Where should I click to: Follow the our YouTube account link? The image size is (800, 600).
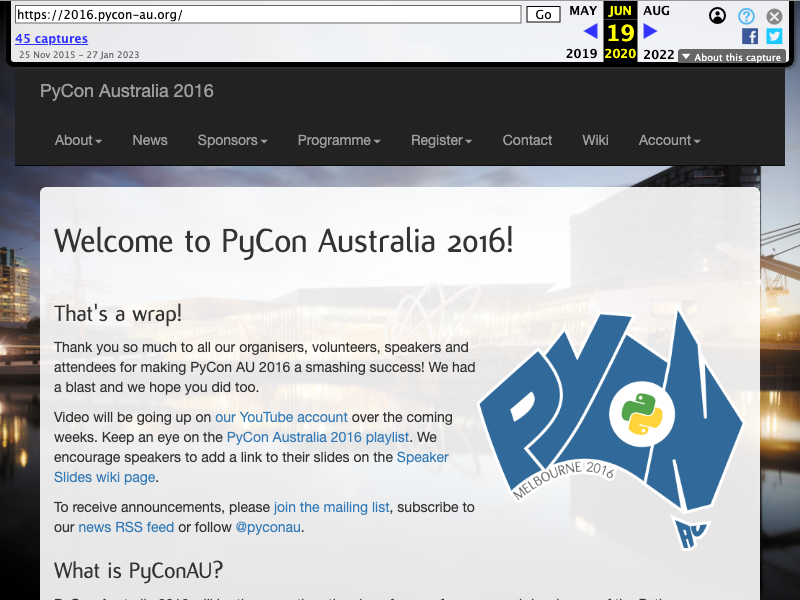(x=281, y=417)
